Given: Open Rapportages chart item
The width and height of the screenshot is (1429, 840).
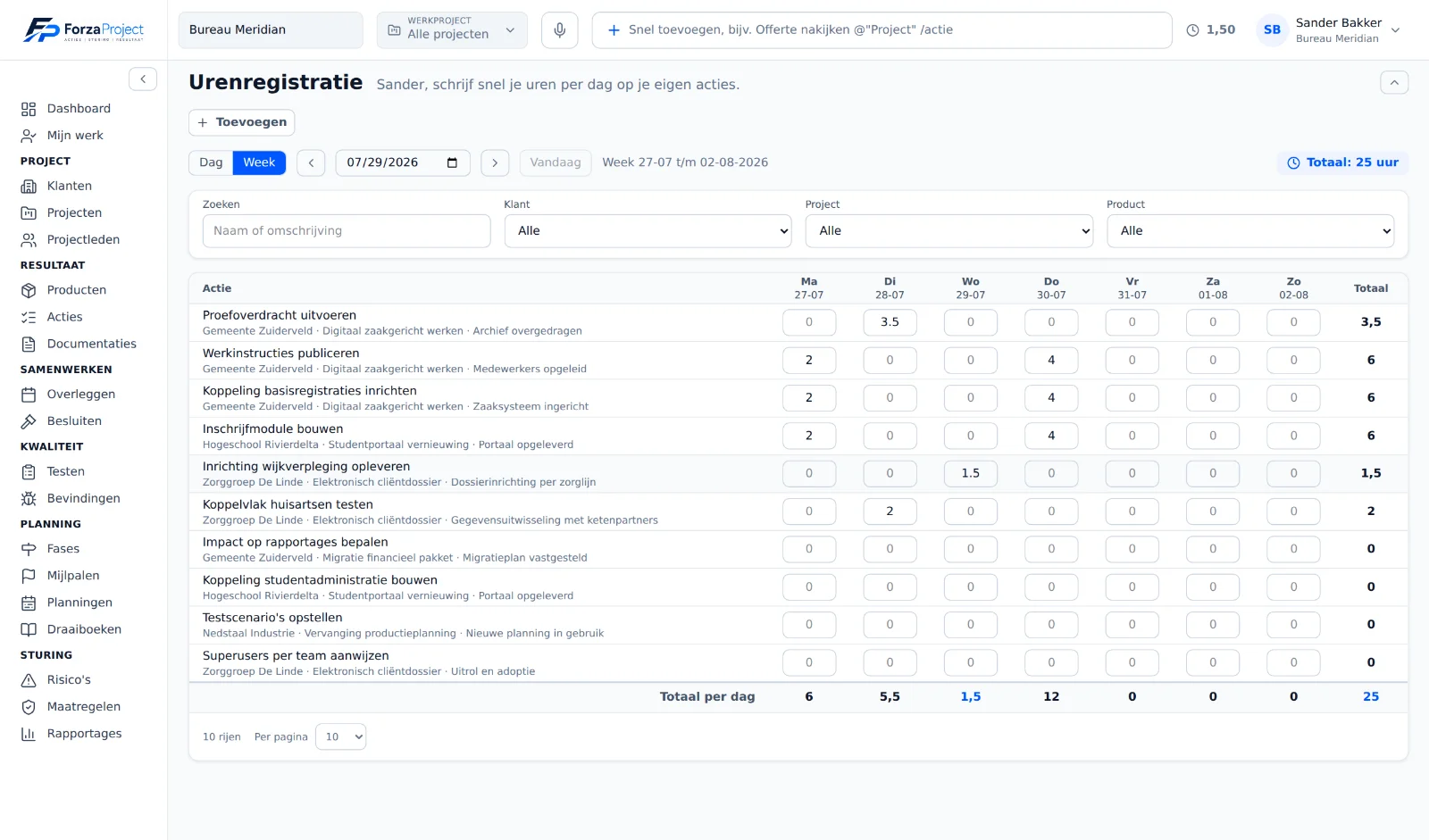Looking at the screenshot, I should pyautogui.click(x=84, y=734).
